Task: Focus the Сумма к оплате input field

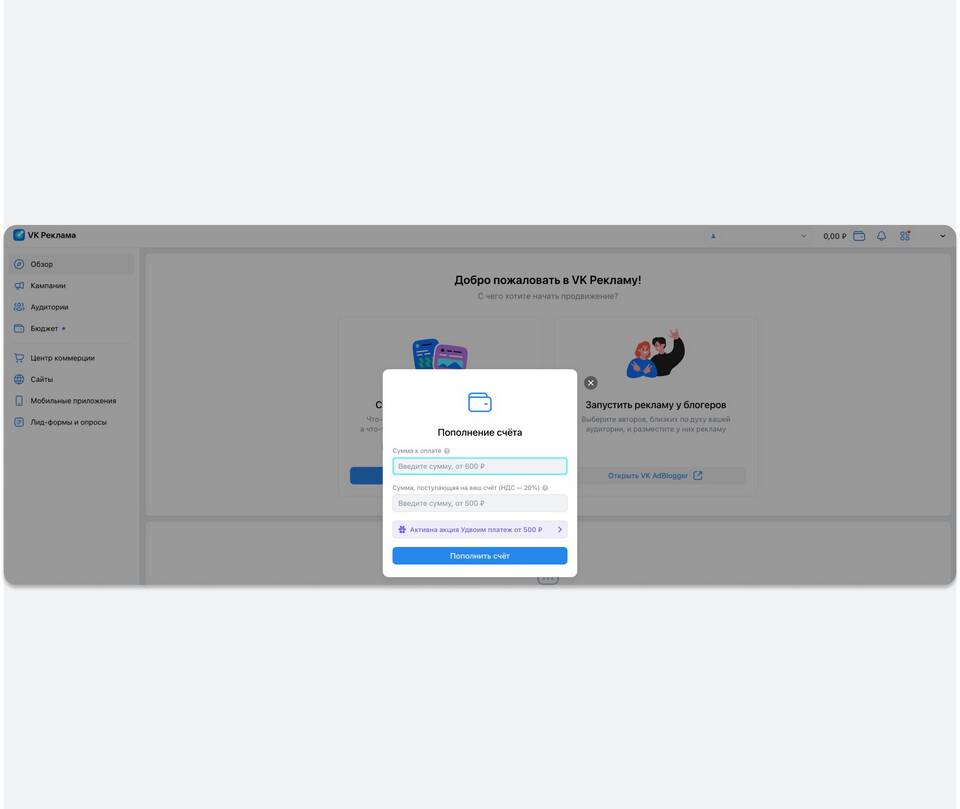Action: point(480,467)
